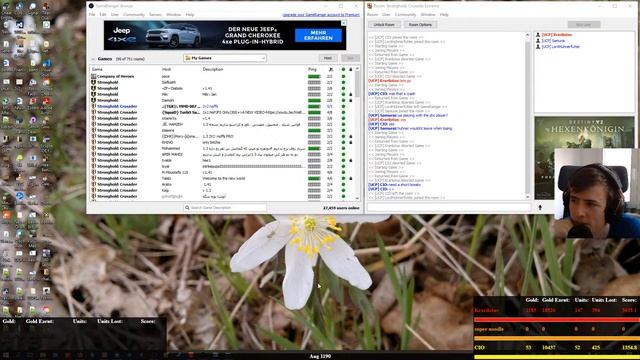
Task: Focus the Search Game Description field
Action: [x=225, y=208]
